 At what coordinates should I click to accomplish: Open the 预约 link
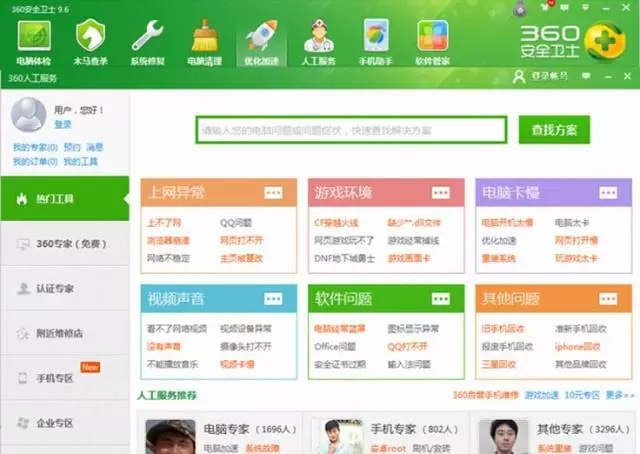[x=72, y=147]
